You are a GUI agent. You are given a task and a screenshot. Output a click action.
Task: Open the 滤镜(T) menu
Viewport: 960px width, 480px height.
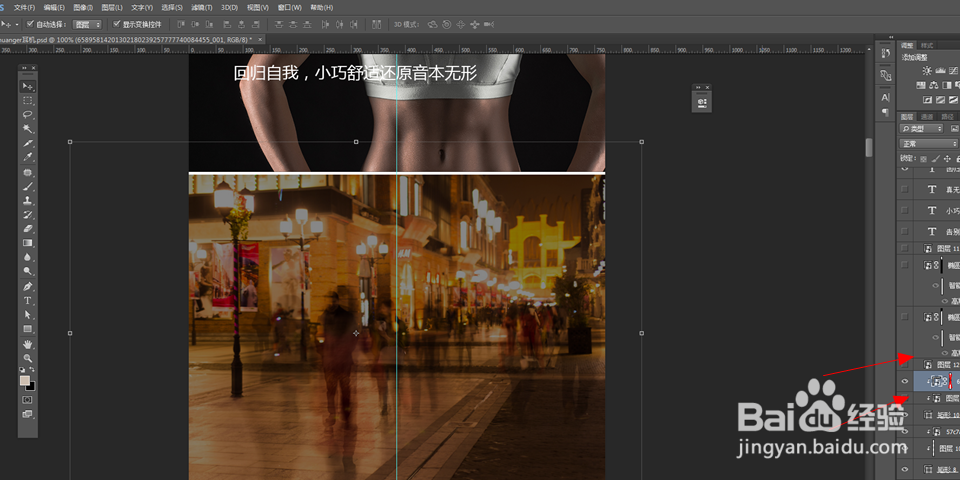(x=202, y=7)
